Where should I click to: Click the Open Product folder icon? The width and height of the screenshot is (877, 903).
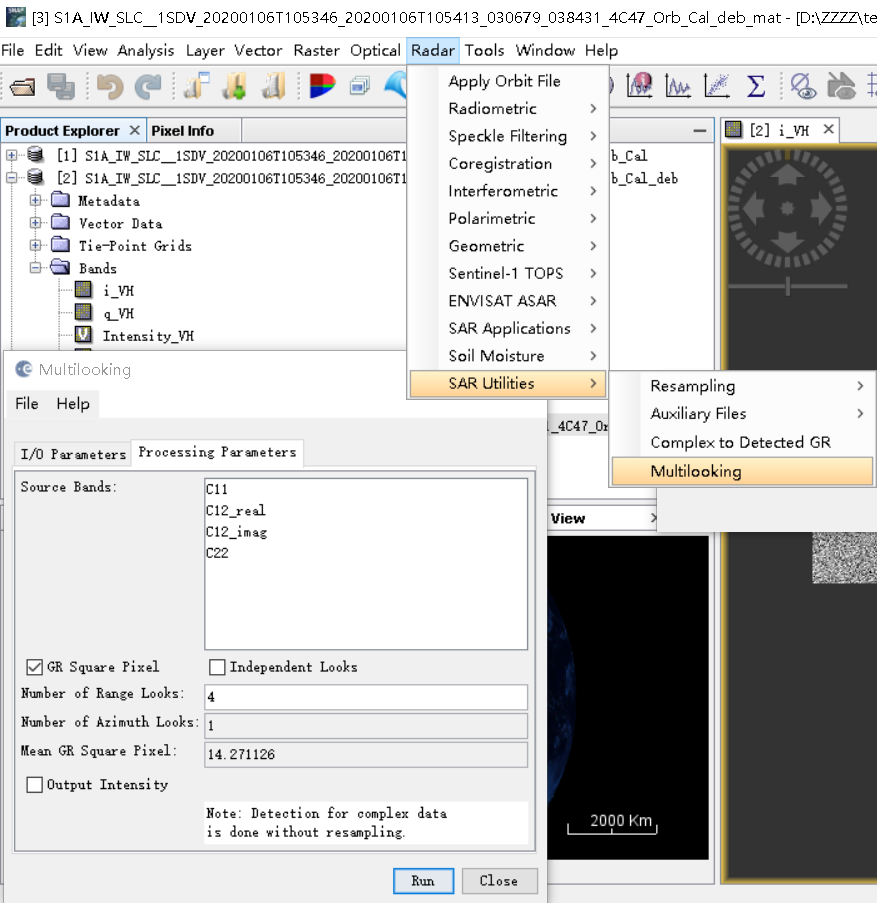coord(22,87)
